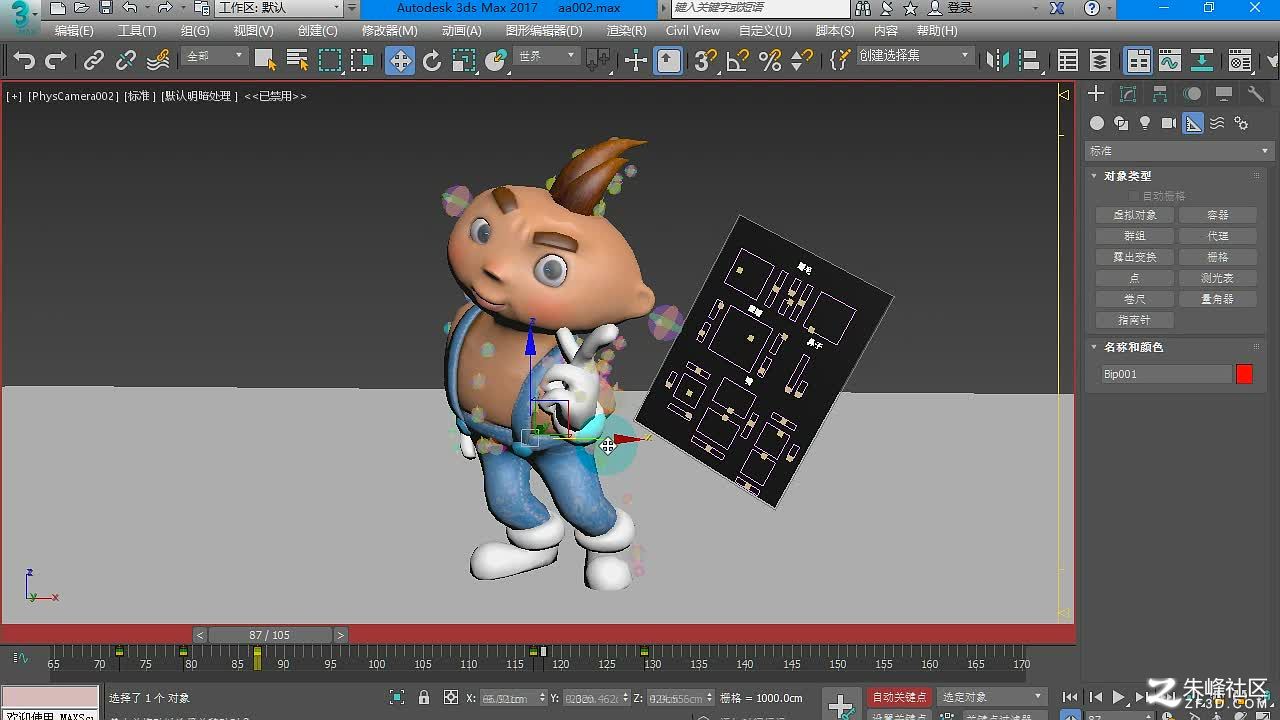Select the Systems gears category icon
Screen dimensions: 1280x720
click(1241, 123)
